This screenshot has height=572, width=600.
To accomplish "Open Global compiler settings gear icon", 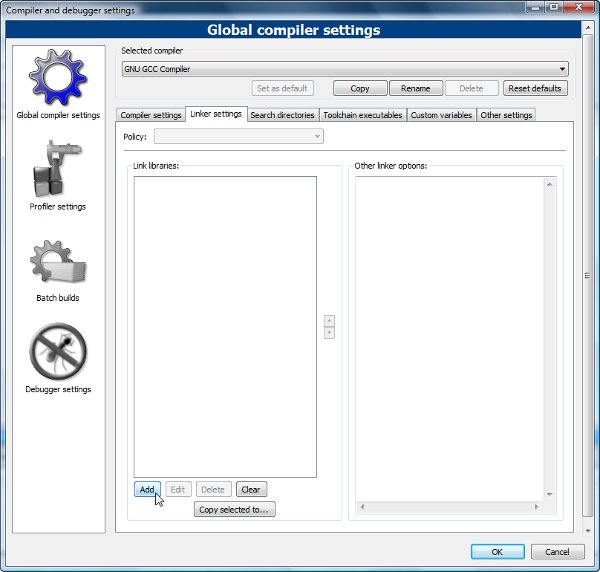I will click(x=57, y=77).
